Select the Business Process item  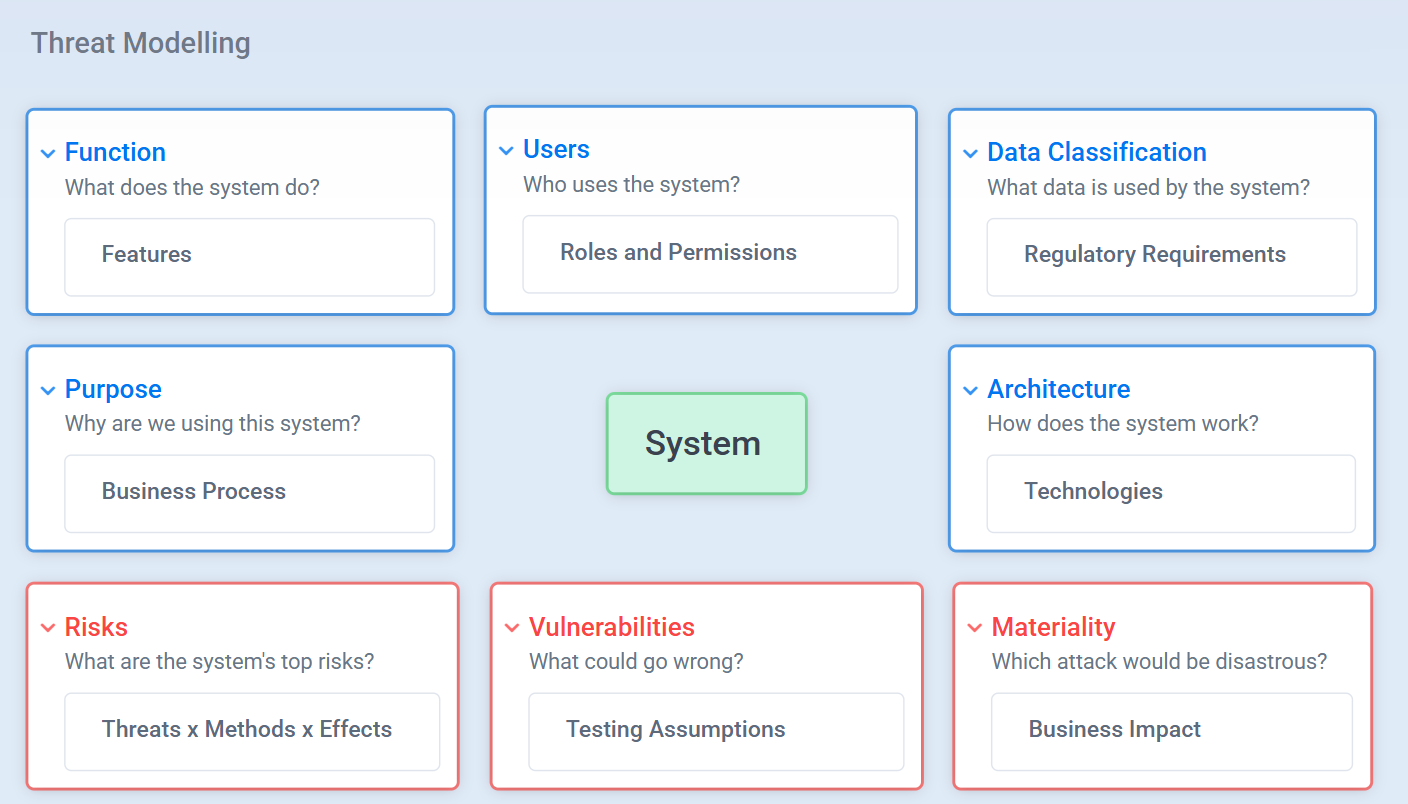tap(250, 494)
